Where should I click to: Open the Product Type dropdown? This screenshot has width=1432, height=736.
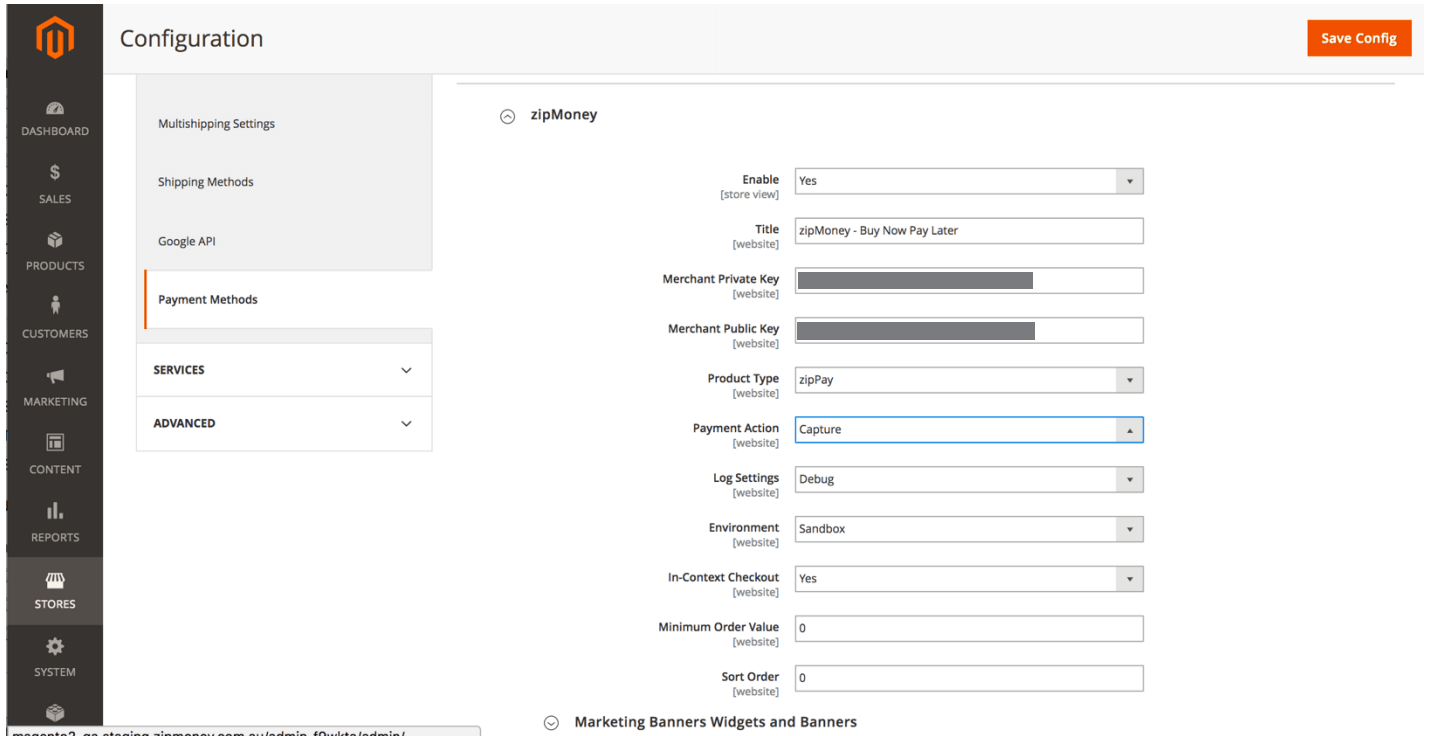point(968,380)
